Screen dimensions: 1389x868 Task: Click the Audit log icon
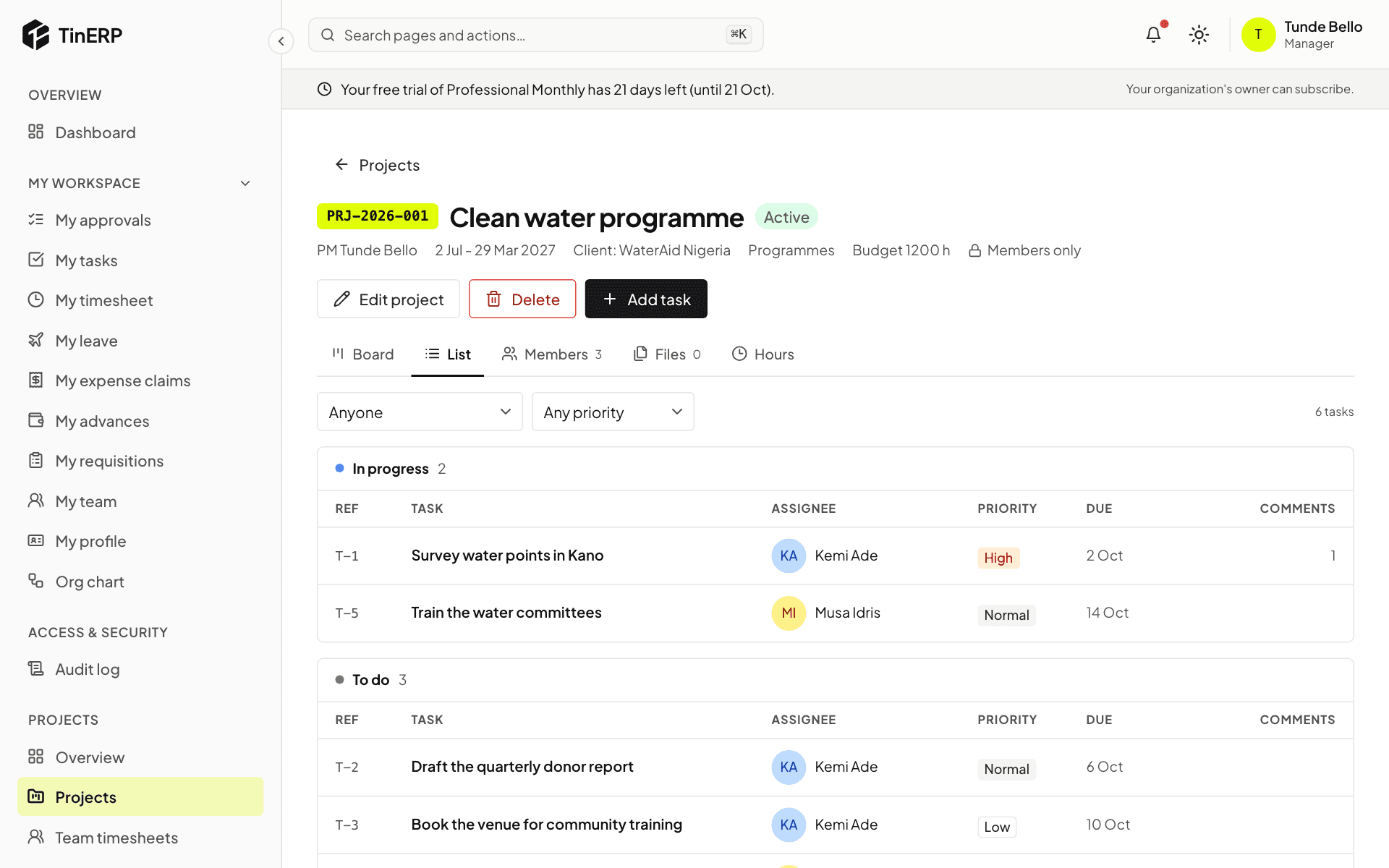36,668
